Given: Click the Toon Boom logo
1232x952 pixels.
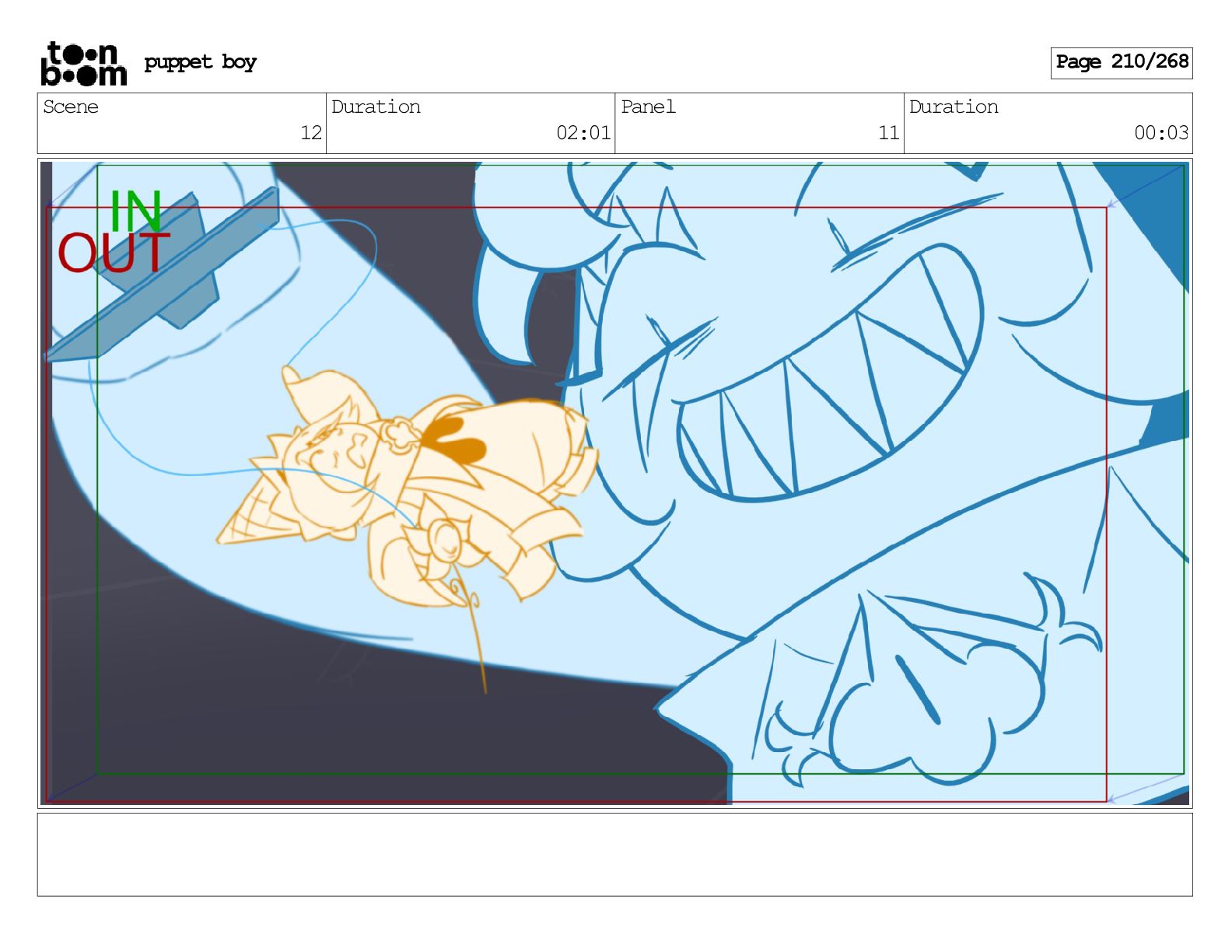Looking at the screenshot, I should [x=83, y=63].
